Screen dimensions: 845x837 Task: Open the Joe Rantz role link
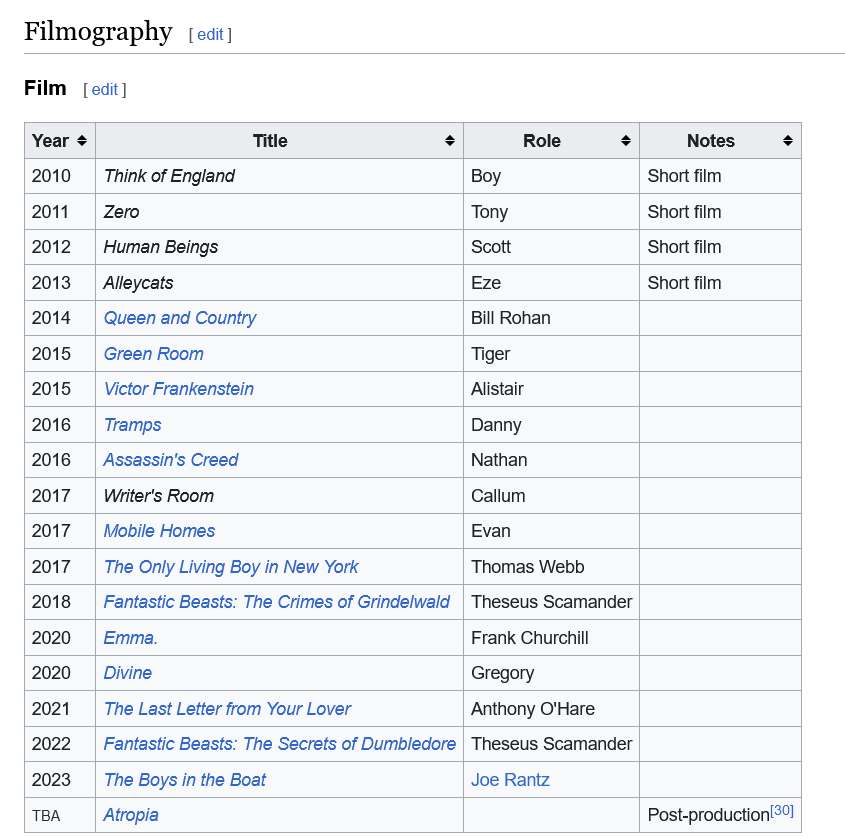click(510, 780)
